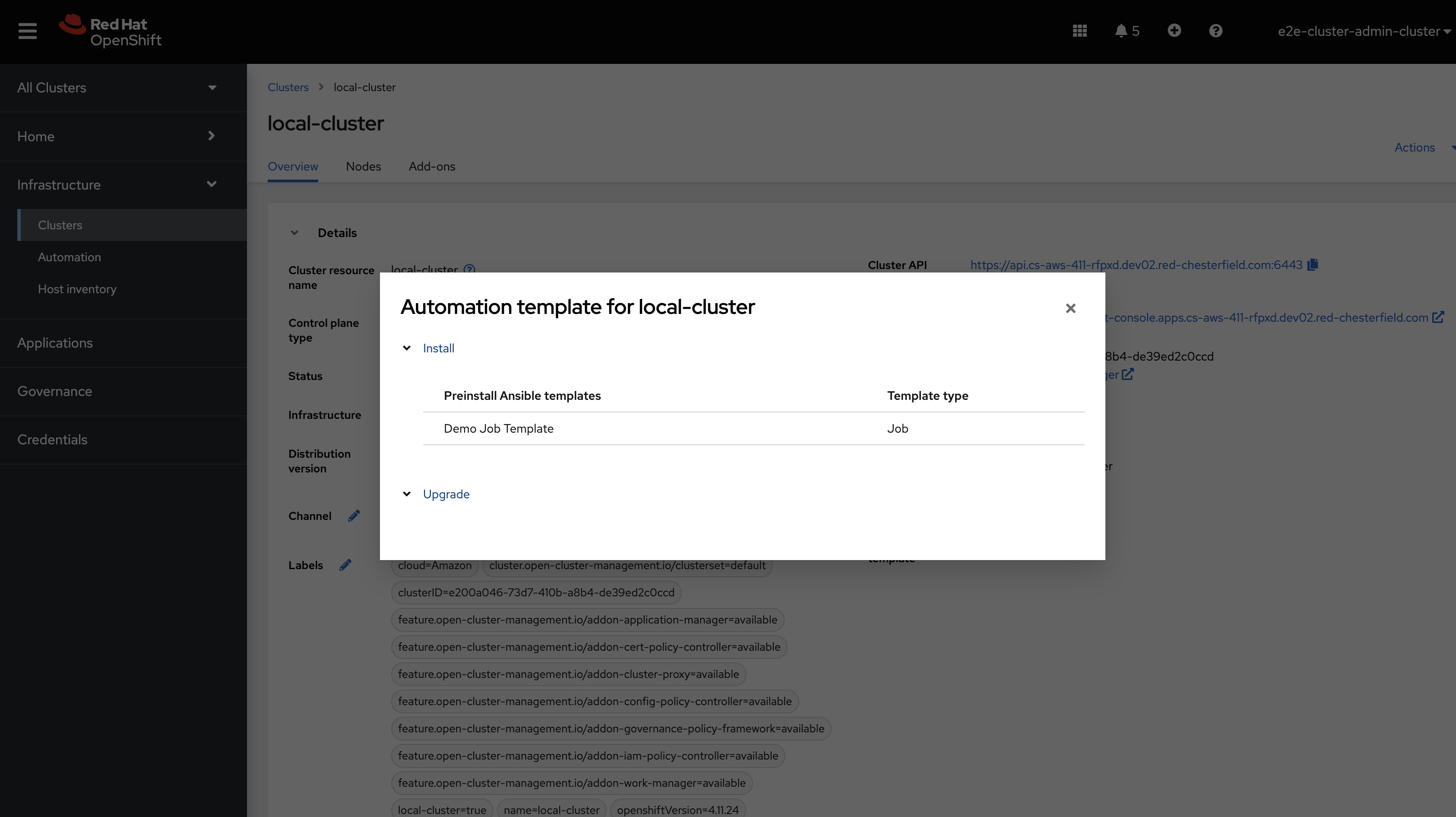This screenshot has height=817, width=1456.
Task: Open Automation in the sidebar
Action: point(70,257)
